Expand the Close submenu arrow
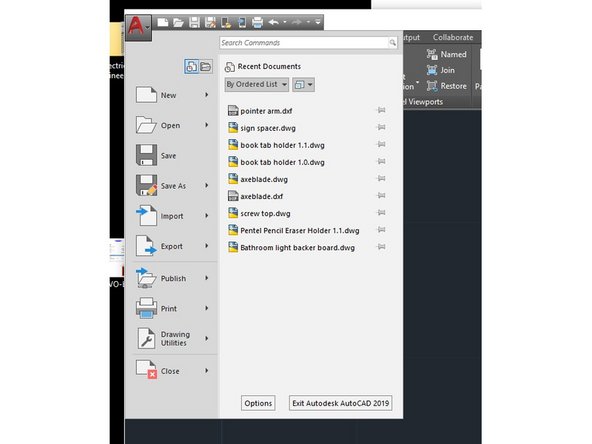592x444 pixels. [x=207, y=371]
